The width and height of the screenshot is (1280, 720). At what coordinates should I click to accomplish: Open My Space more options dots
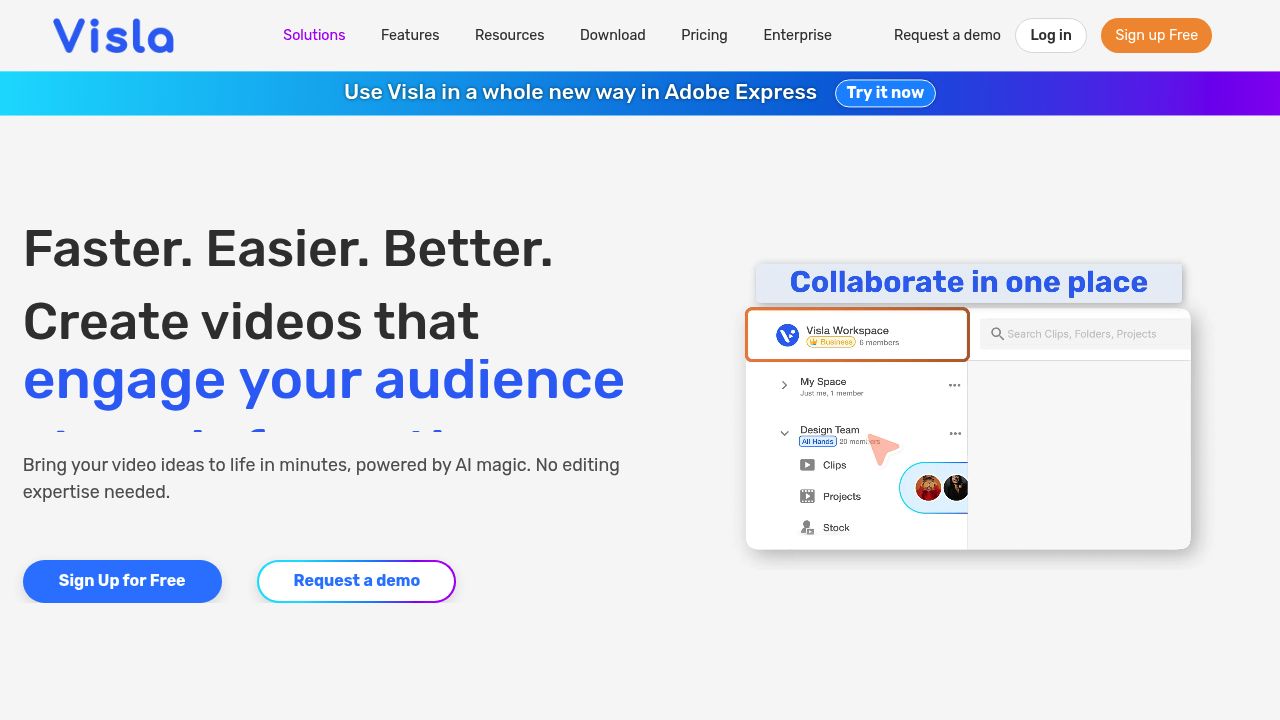[x=954, y=385]
